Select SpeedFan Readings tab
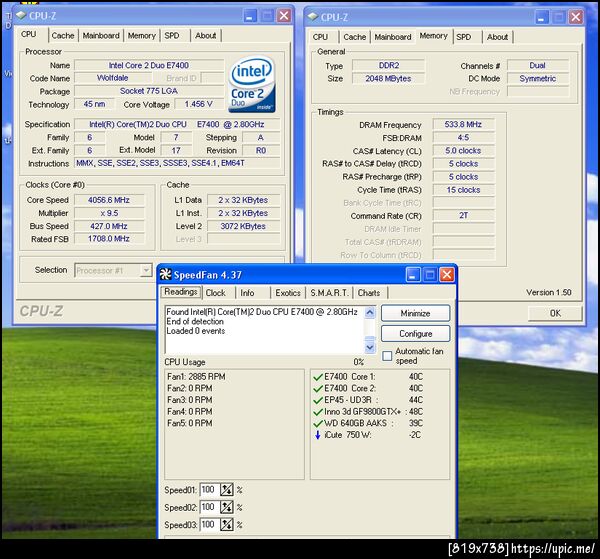Image resolution: width=600 pixels, height=559 pixels. 181,292
